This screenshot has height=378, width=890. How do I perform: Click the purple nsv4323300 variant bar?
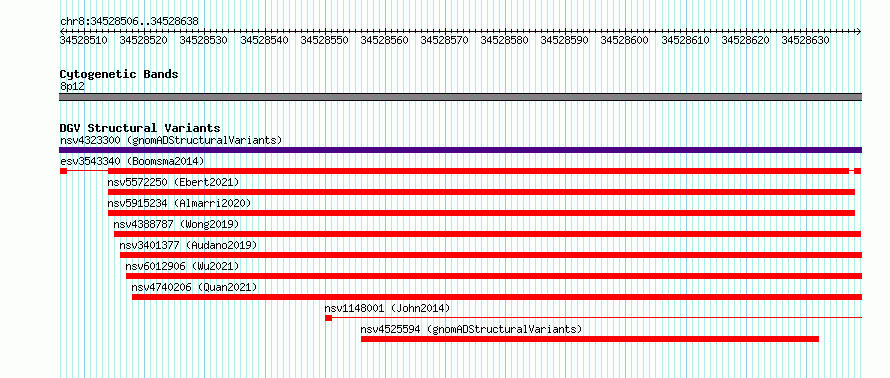click(x=460, y=150)
